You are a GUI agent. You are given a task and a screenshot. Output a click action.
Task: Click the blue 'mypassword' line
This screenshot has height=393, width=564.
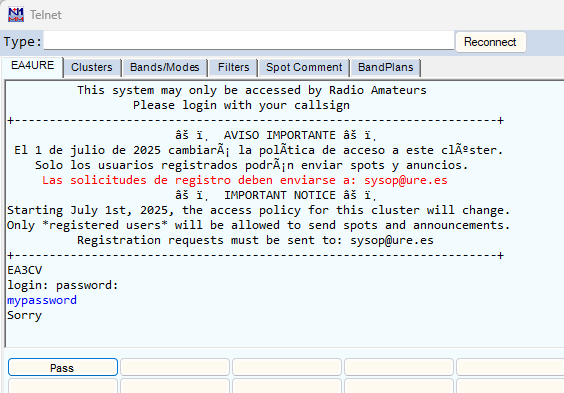[42, 300]
